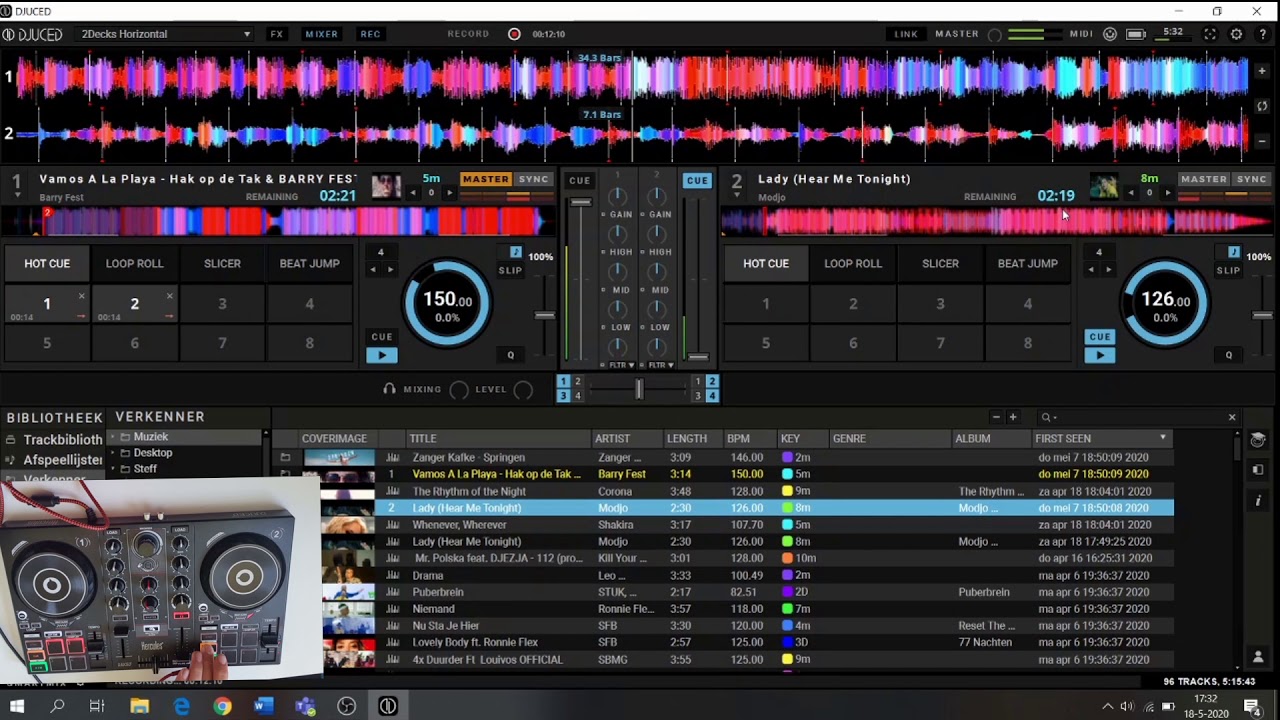Screen dimensions: 1280x720
Task: Open the help question mark icon
Action: (1262, 34)
